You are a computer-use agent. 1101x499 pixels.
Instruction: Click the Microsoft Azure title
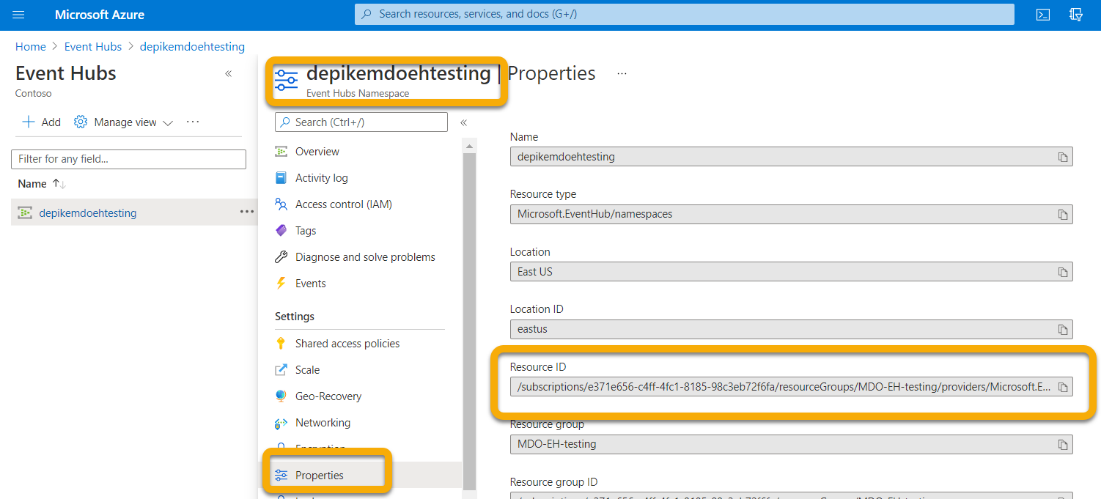coord(100,15)
